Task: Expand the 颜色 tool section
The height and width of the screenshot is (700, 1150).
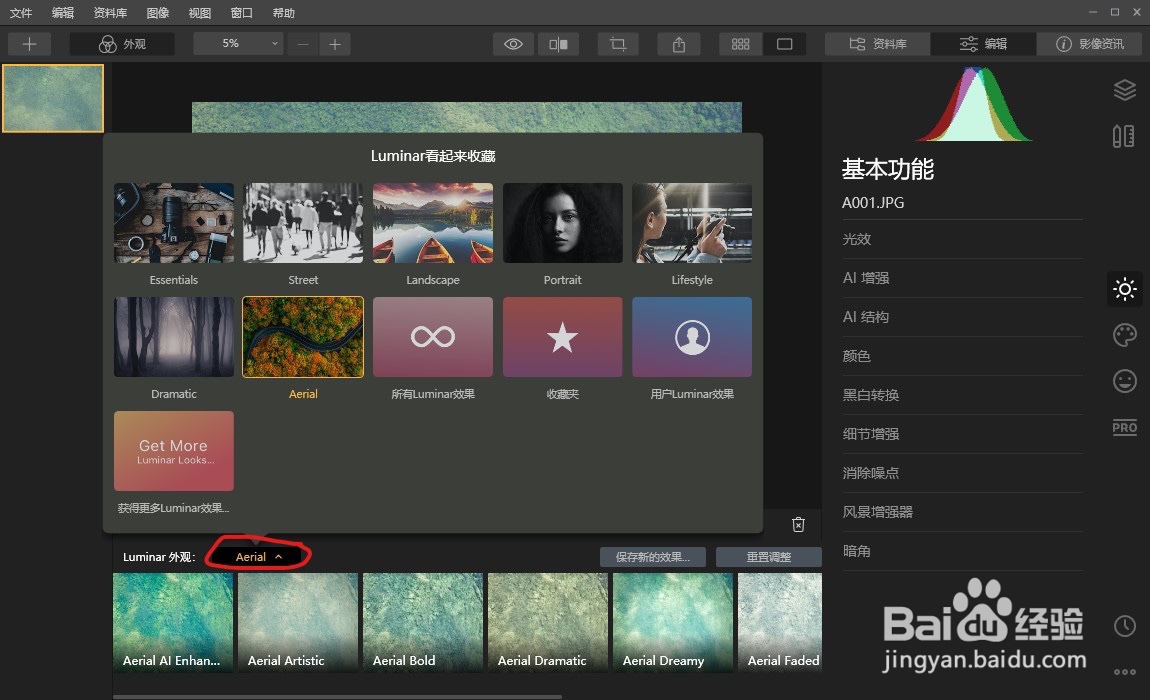Action: point(962,356)
